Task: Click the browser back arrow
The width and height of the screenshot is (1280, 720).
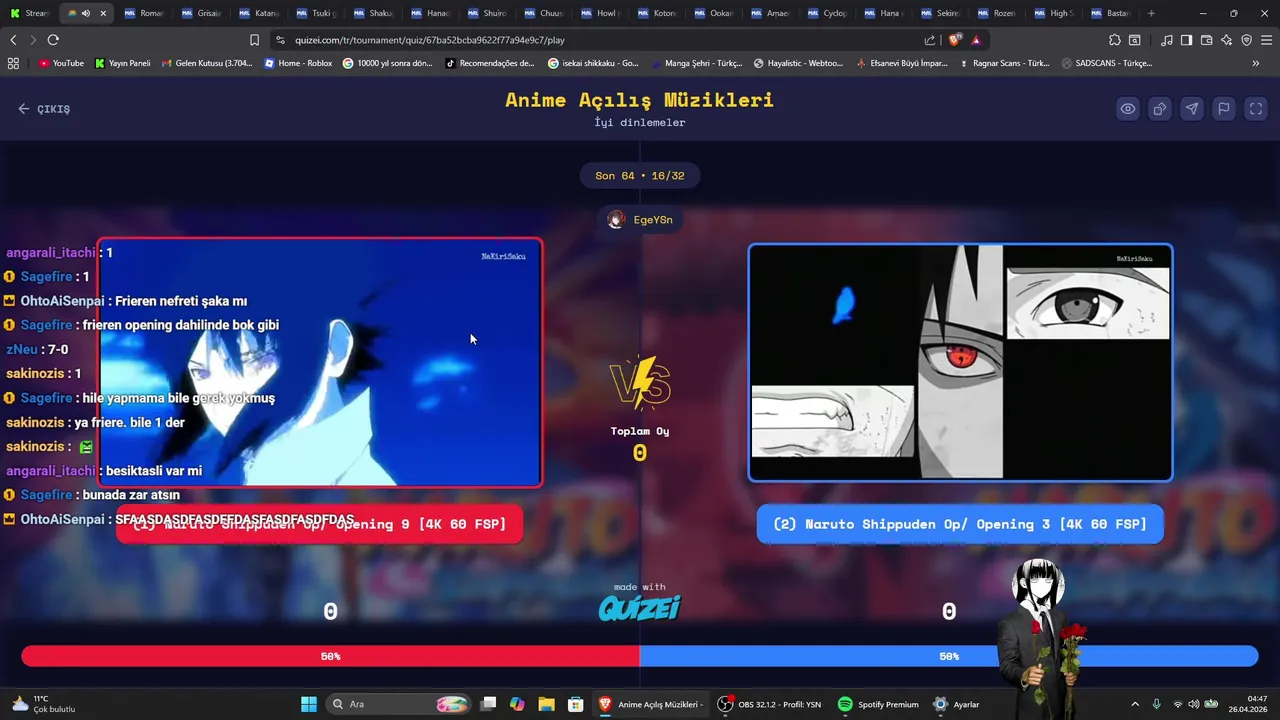Action: coord(13,40)
